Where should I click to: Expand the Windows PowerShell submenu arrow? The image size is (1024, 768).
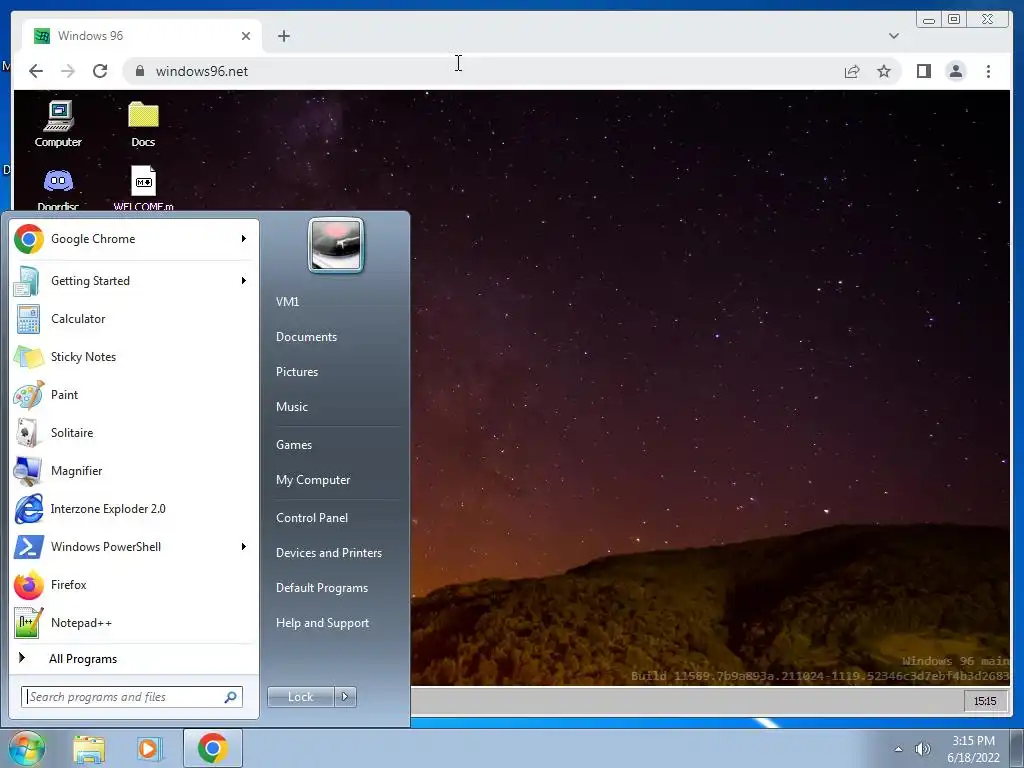pos(244,547)
